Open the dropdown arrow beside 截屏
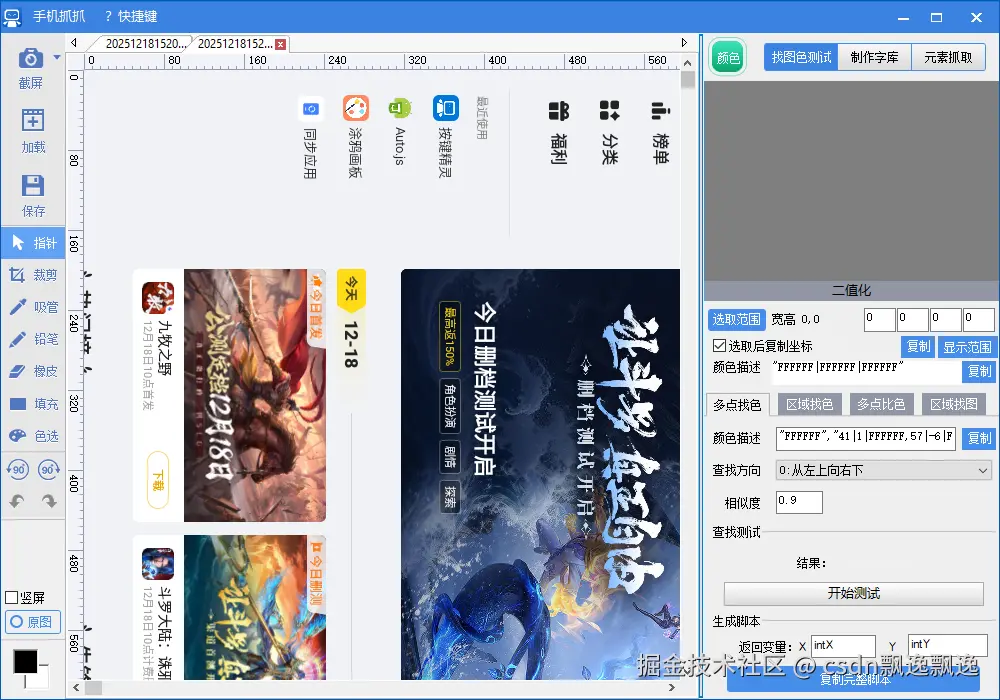 57,57
